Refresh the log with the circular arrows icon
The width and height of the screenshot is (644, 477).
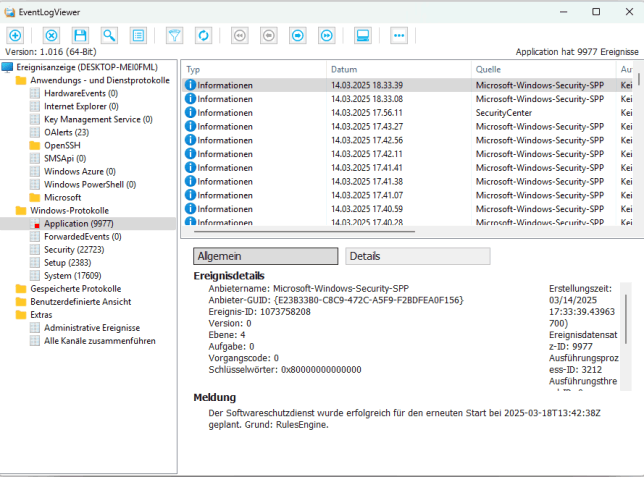coord(203,35)
